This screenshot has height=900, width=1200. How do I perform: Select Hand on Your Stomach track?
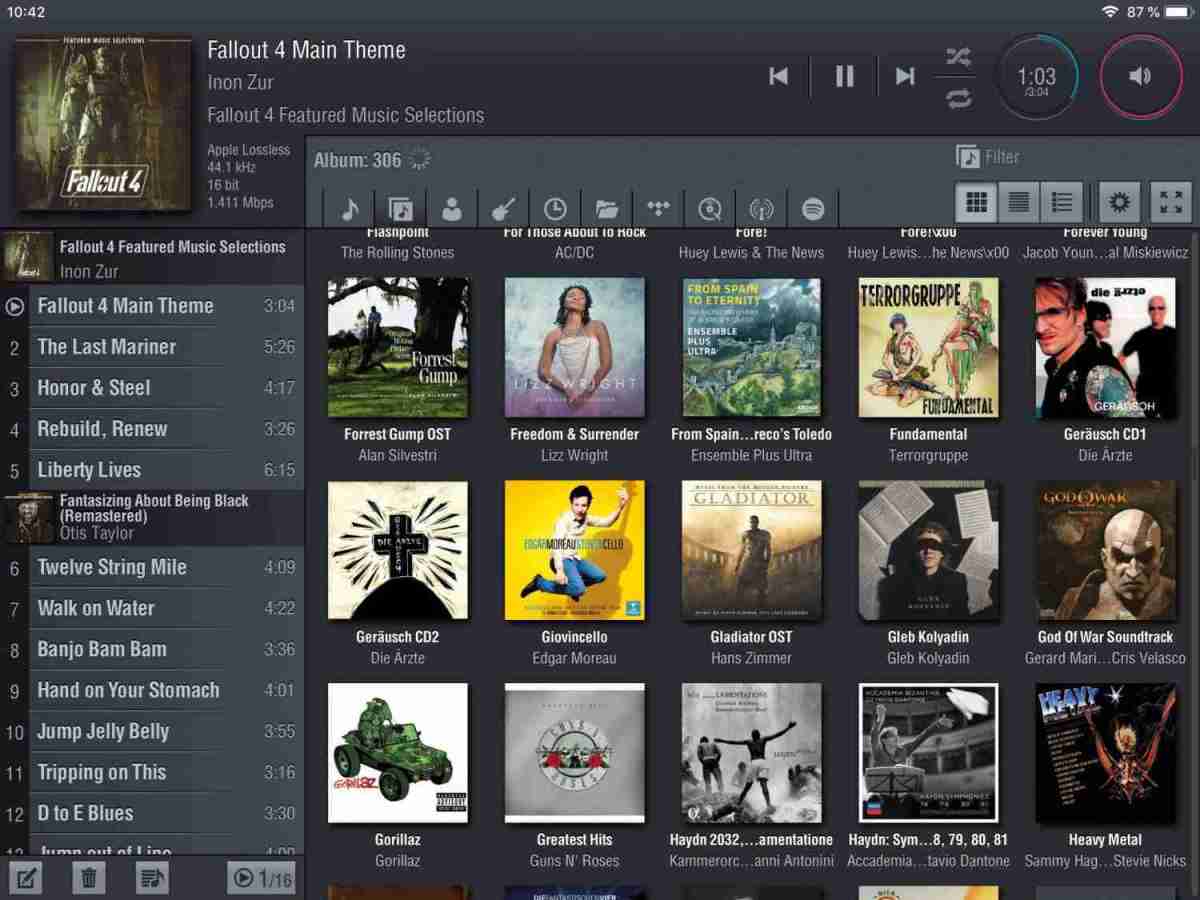152,690
